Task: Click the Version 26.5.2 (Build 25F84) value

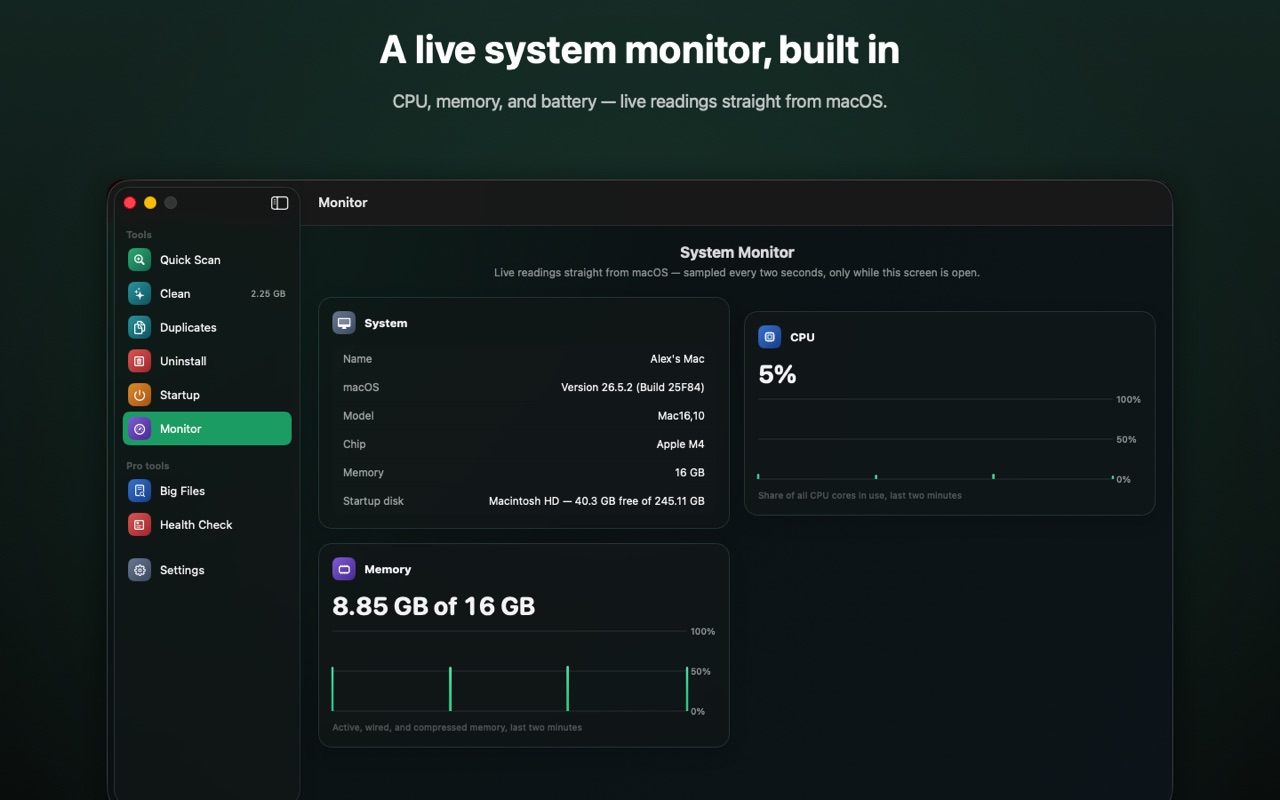Action: coord(633,388)
